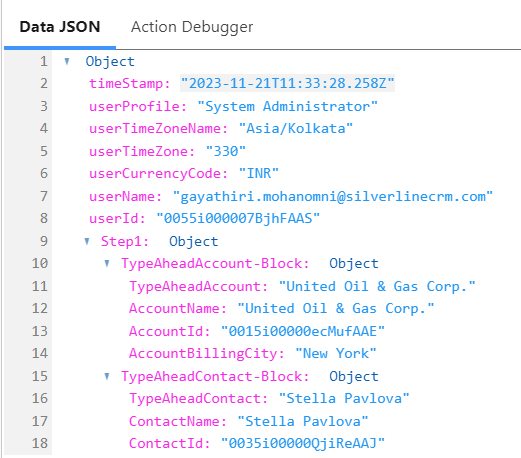Click the userTimeZone key on line 5
The image size is (521, 458).
142,151
